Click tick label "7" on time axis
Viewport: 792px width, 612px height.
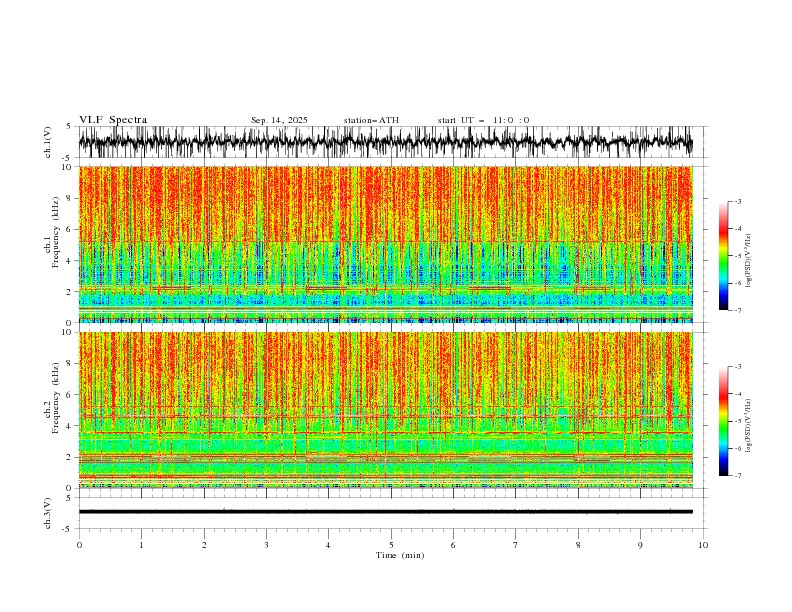pos(516,545)
